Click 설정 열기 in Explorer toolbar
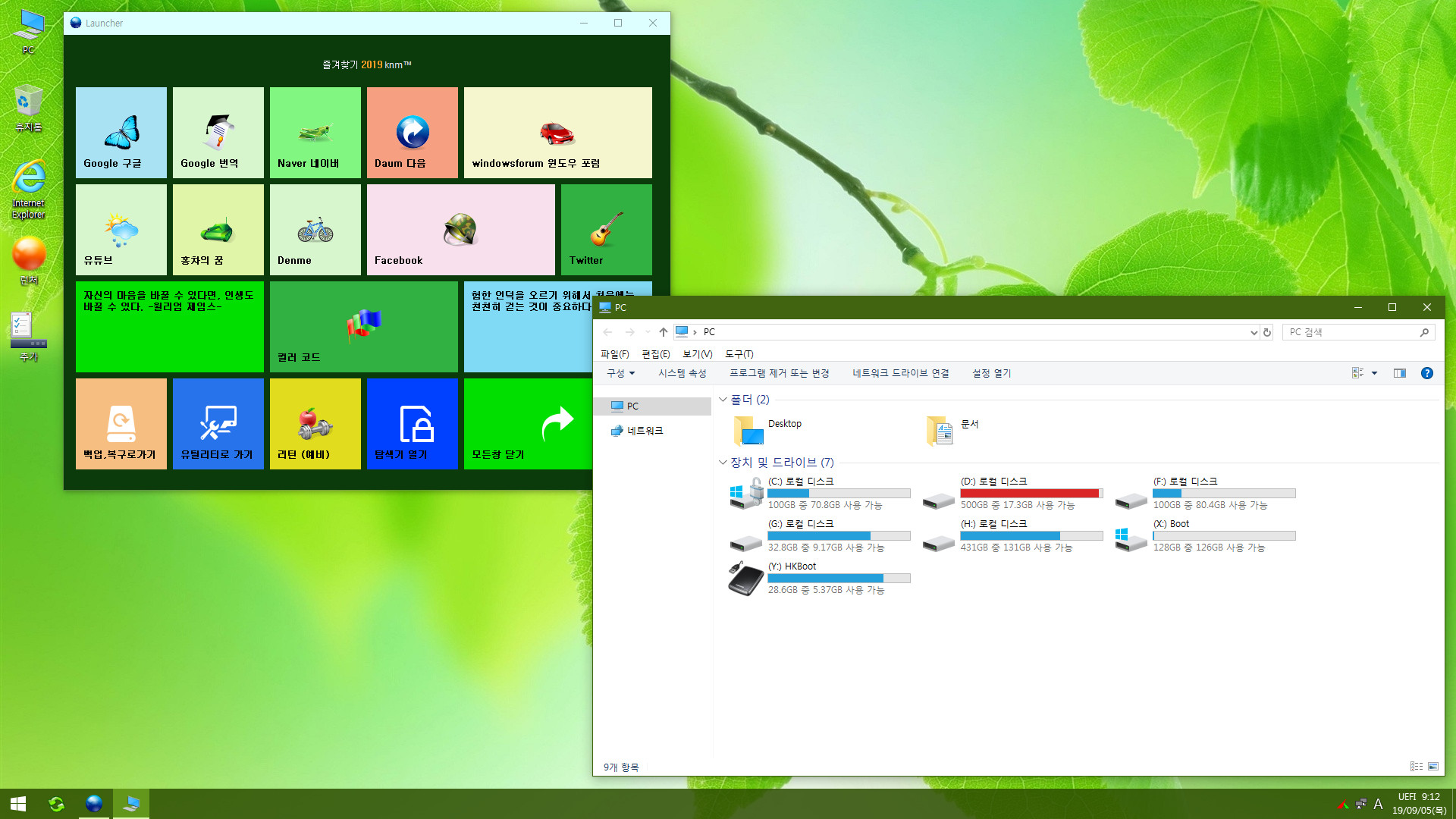Image resolution: width=1456 pixels, height=819 pixels. tap(991, 373)
